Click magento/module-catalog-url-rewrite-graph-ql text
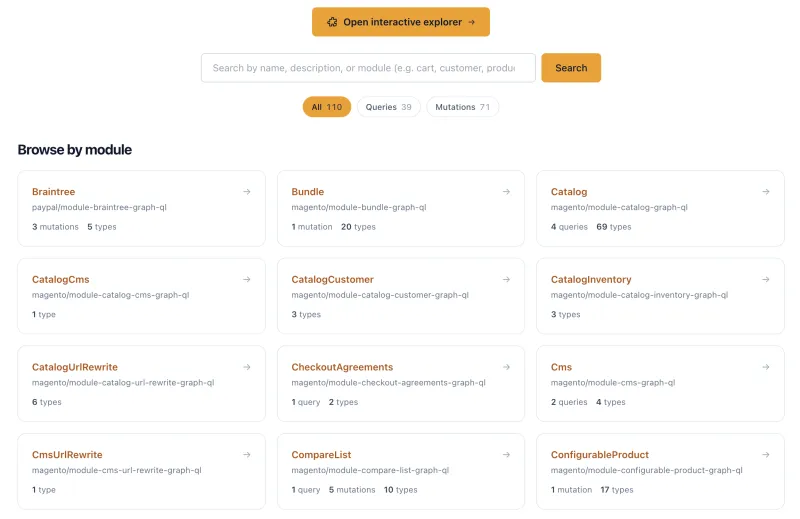 click(123, 383)
